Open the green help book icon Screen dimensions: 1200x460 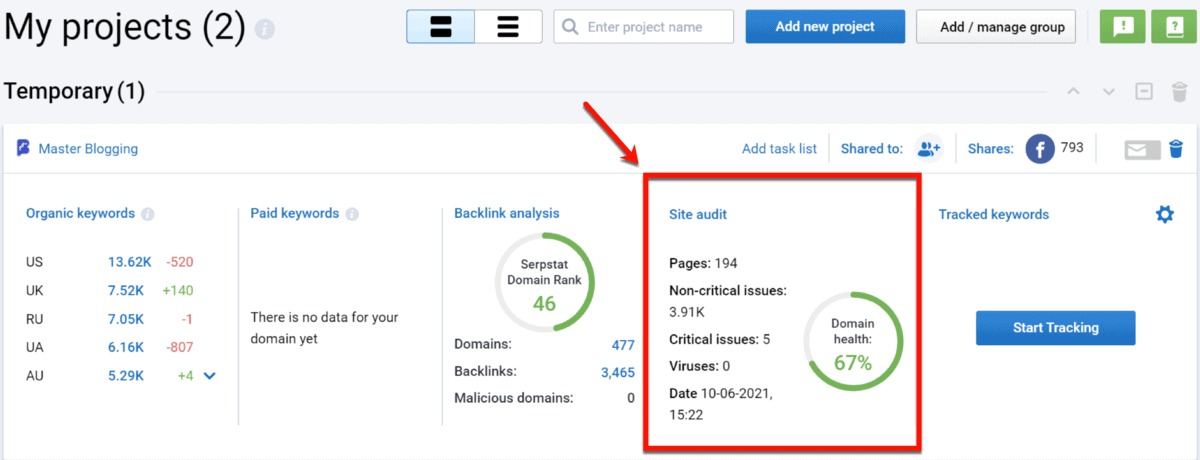1174,27
